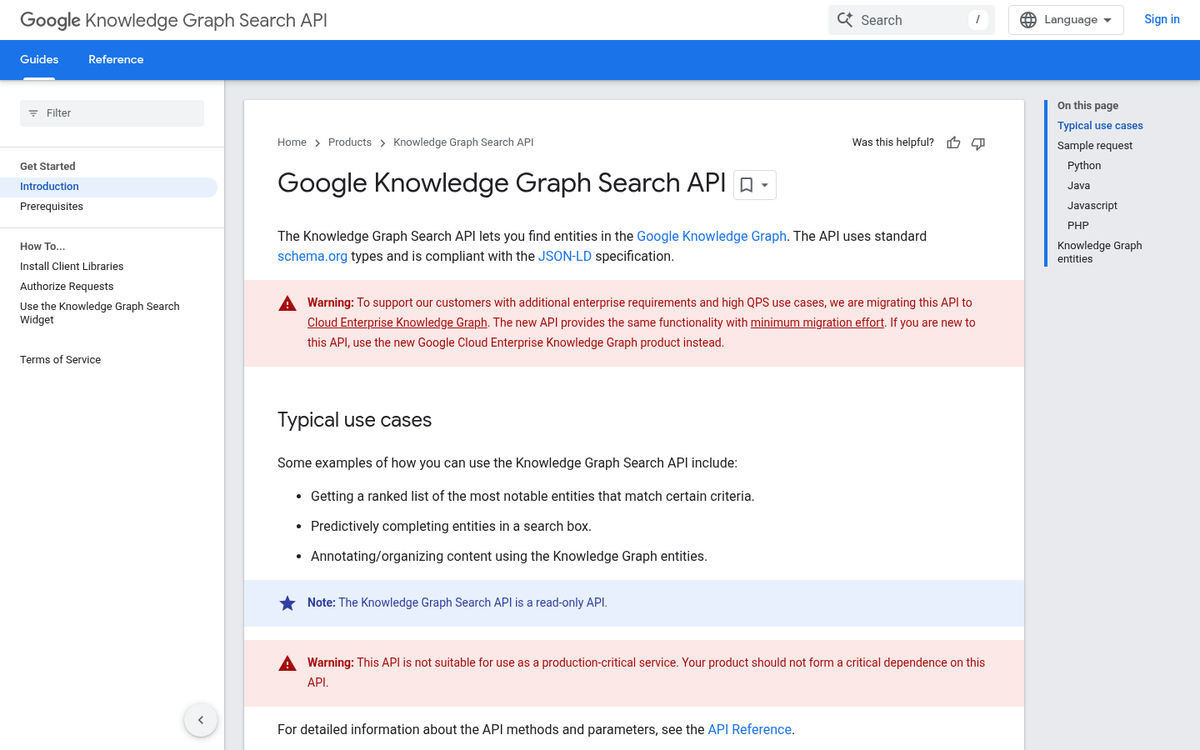
Task: Click the 'On this page' heading
Action: (1088, 105)
